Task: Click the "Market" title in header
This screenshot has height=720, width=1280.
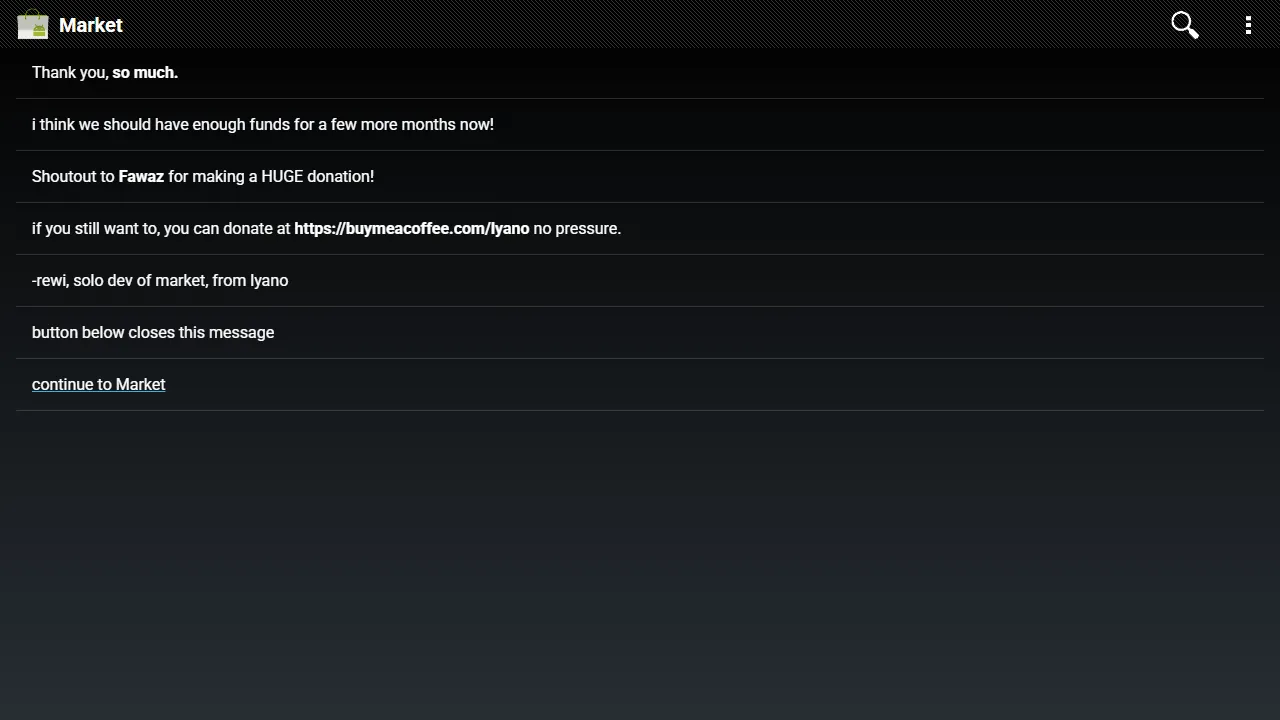Action: click(91, 25)
